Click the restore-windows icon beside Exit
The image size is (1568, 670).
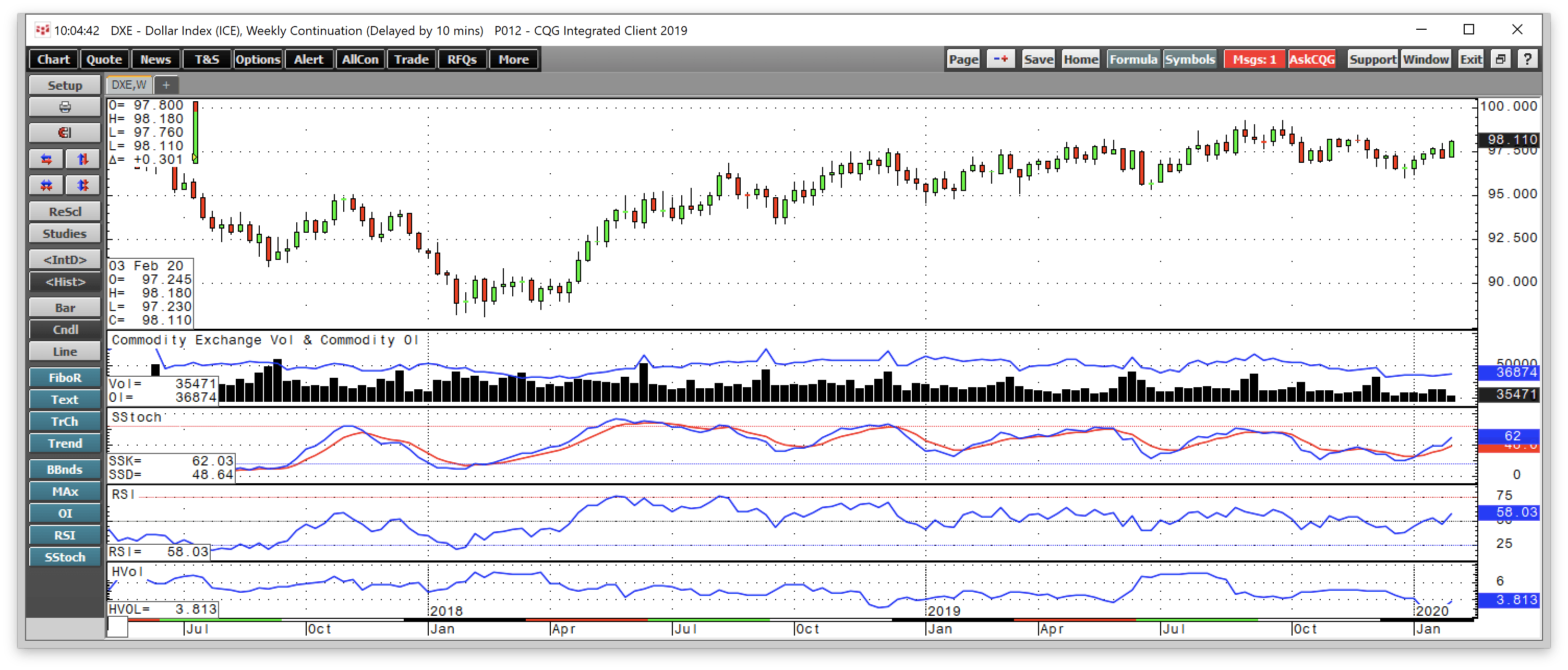pyautogui.click(x=1500, y=59)
